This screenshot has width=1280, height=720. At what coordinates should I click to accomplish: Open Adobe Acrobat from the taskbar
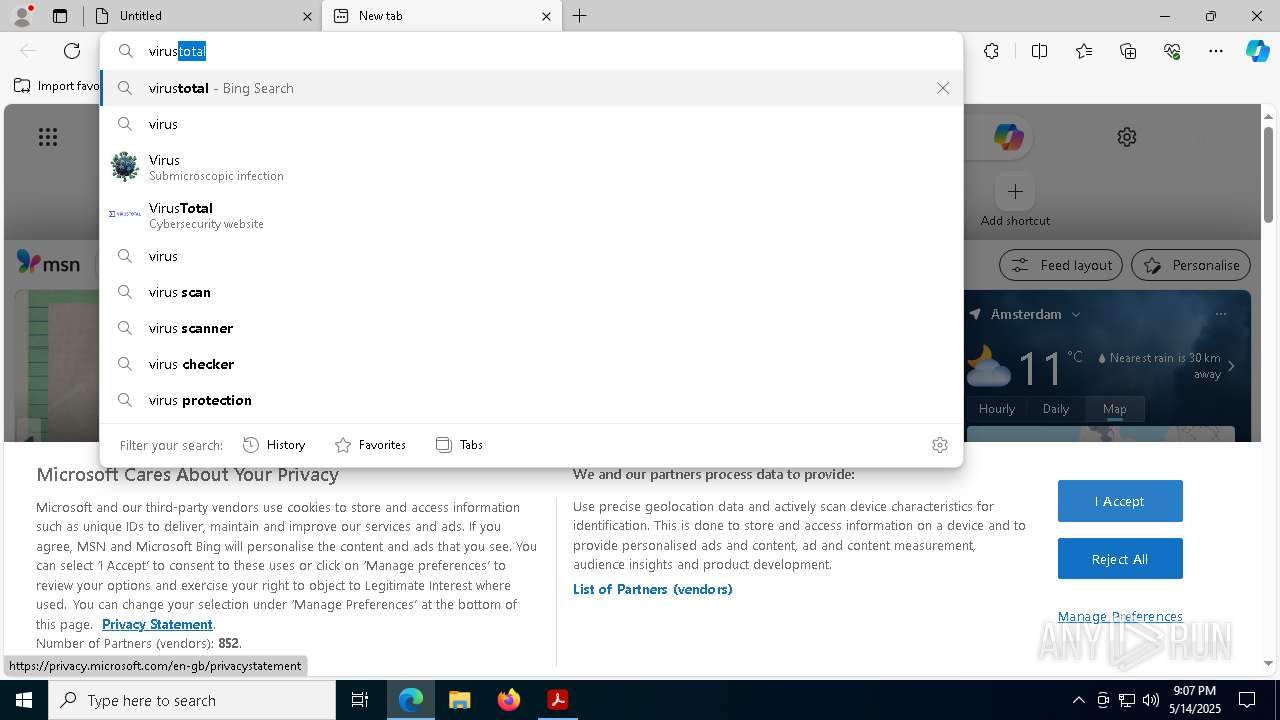[x=558, y=700]
